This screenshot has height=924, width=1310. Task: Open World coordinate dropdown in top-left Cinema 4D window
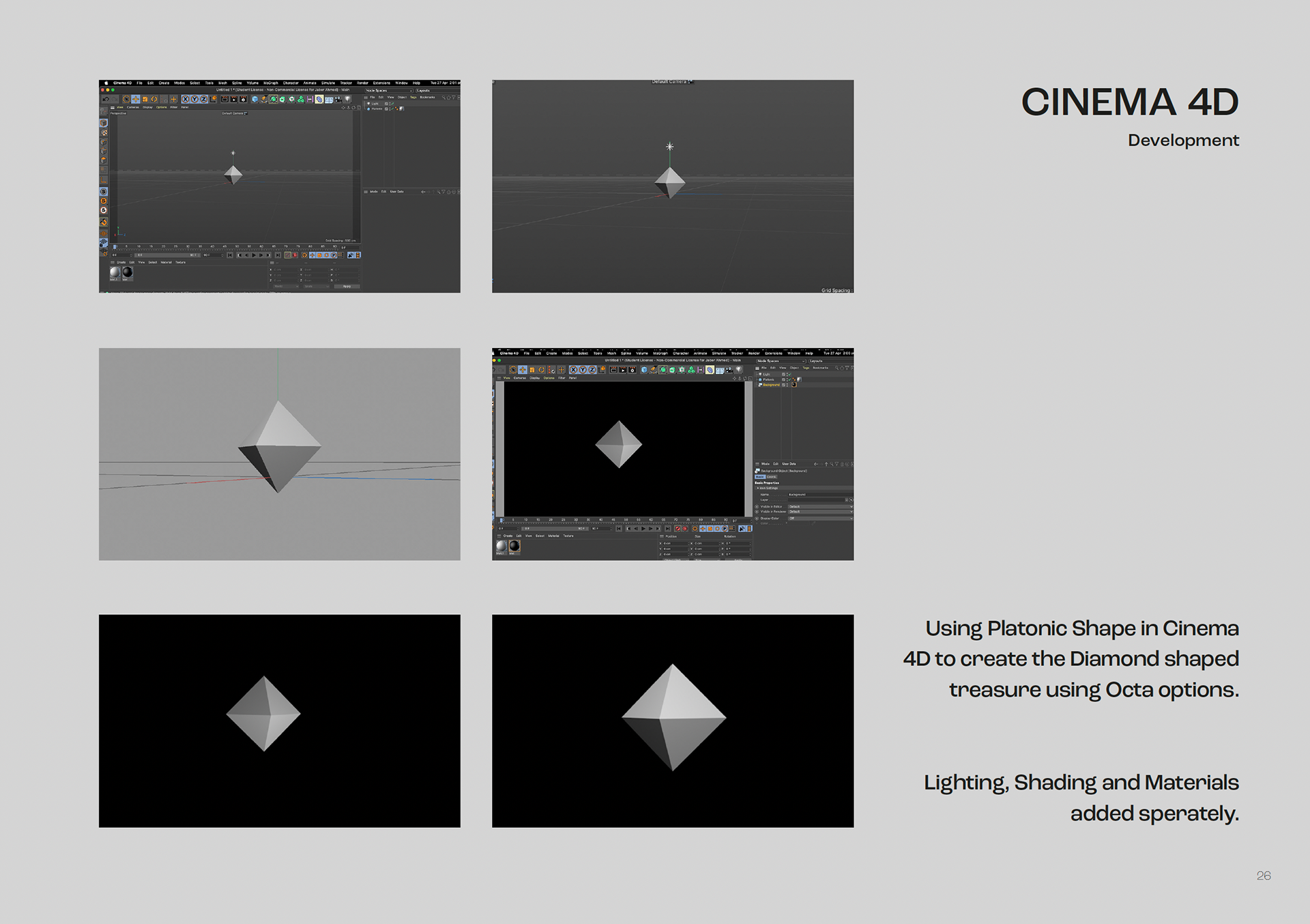[286, 287]
